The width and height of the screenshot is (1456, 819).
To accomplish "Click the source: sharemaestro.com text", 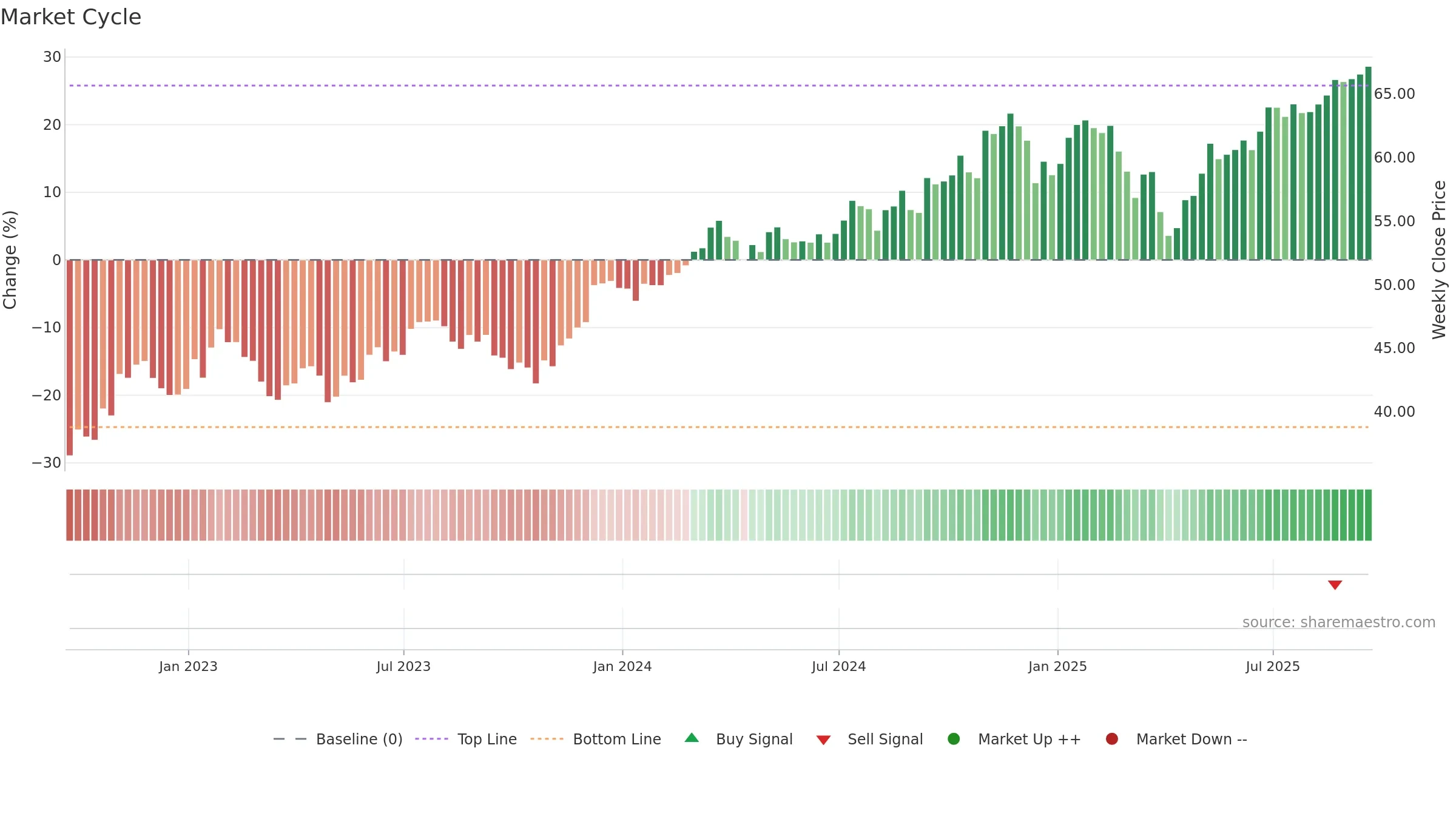I will click(1339, 622).
